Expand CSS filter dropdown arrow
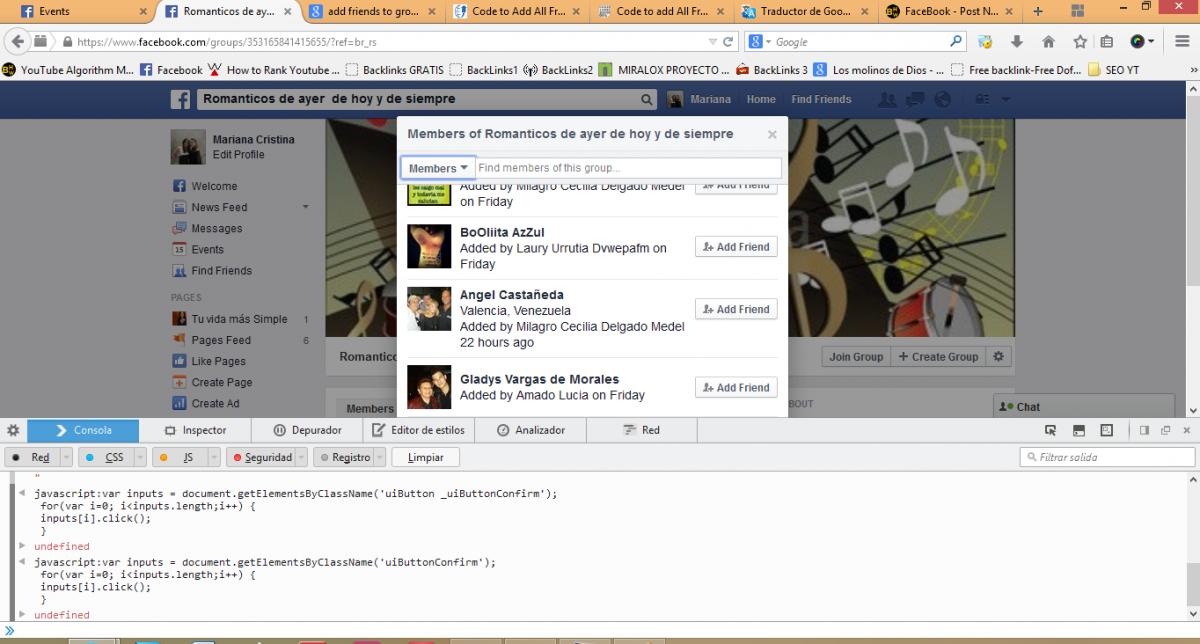This screenshot has height=644, width=1200. [139, 457]
